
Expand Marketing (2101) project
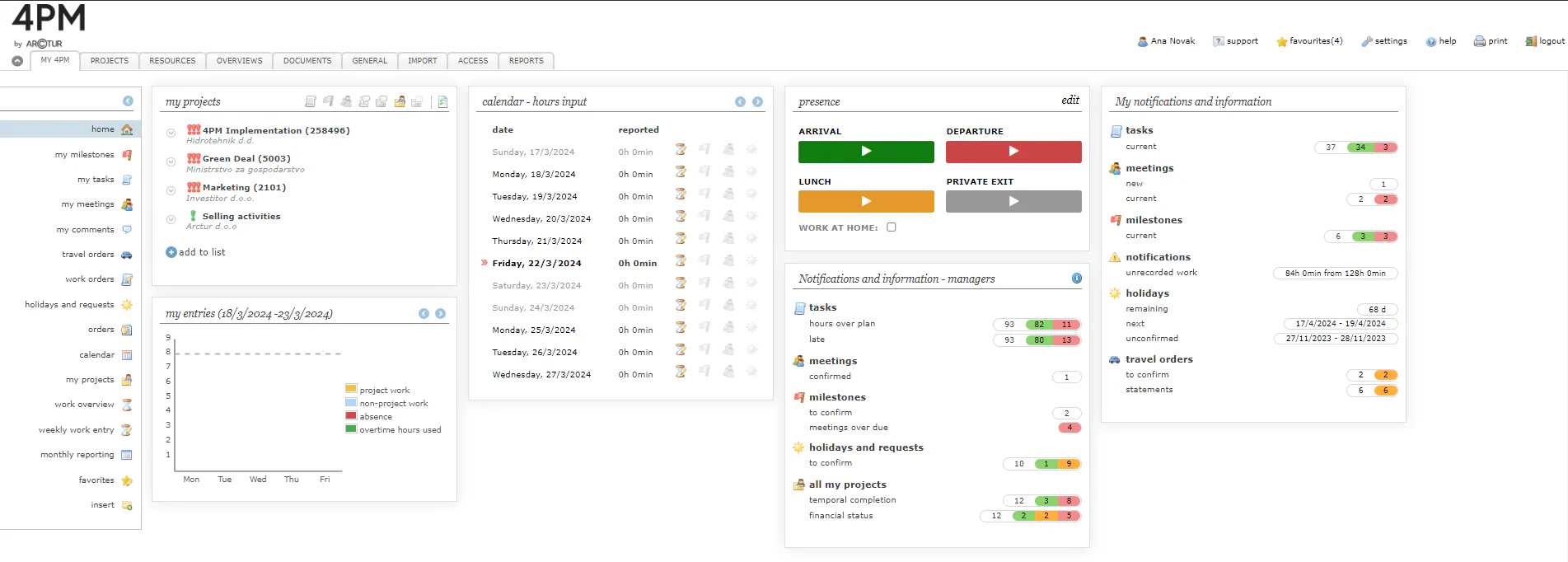[171, 190]
